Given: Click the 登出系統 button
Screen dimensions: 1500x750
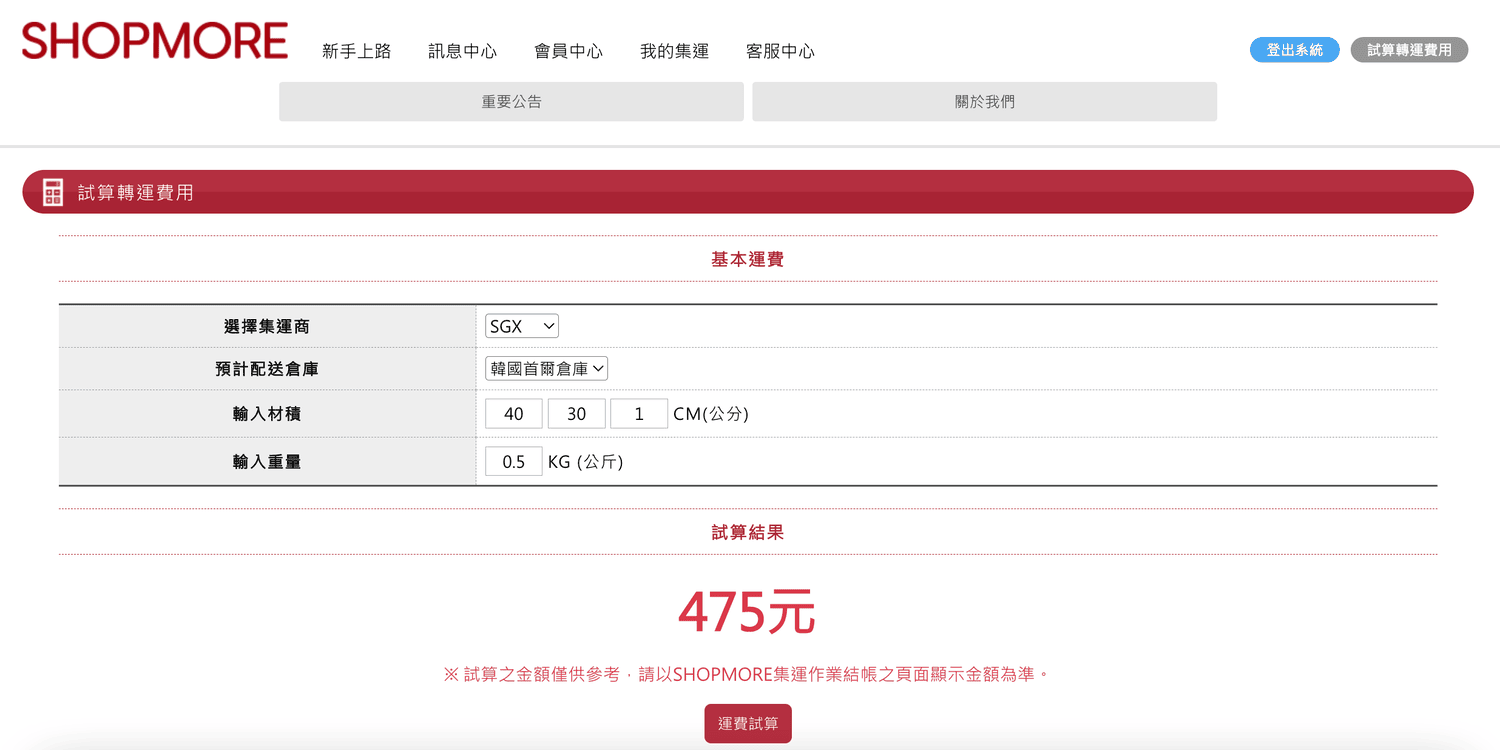Looking at the screenshot, I should pos(1294,50).
